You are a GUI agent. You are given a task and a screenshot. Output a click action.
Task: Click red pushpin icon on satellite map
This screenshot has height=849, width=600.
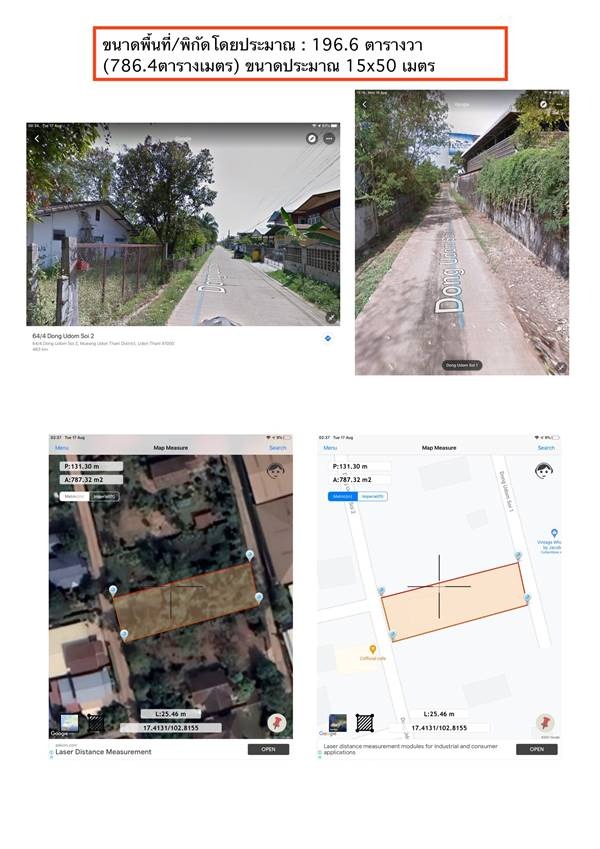(276, 722)
